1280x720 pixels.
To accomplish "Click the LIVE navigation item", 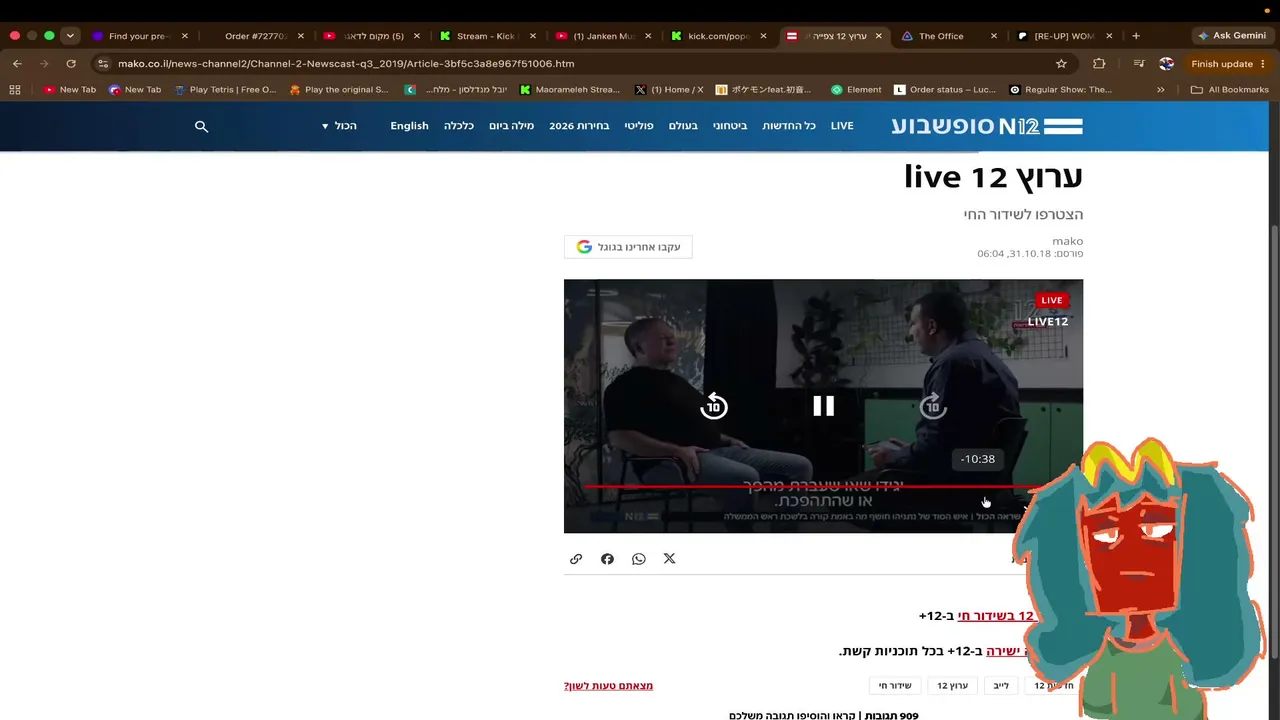I will [842, 126].
